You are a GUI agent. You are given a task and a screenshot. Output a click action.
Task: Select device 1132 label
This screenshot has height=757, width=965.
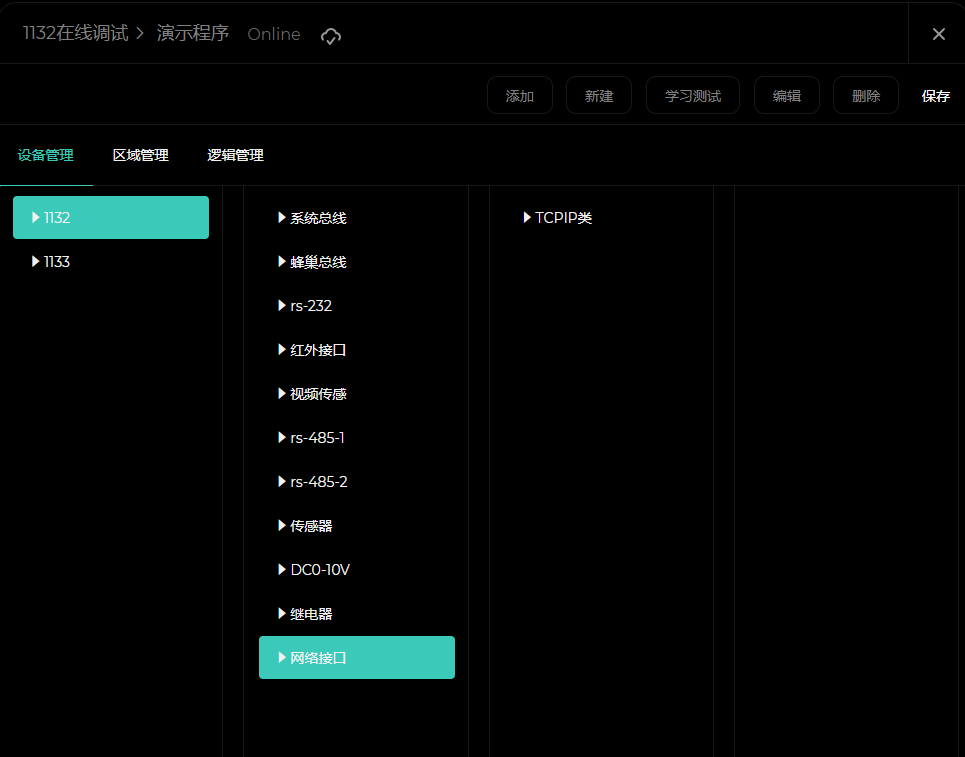coord(57,217)
